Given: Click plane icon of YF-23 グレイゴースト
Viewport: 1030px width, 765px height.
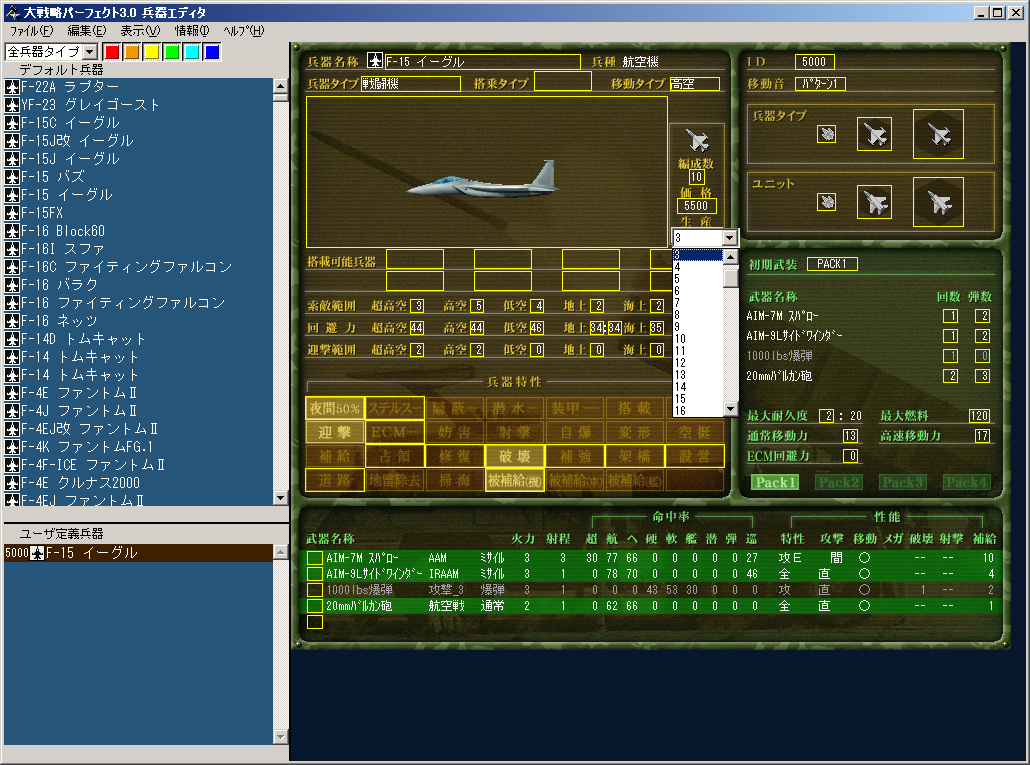Looking at the screenshot, I should [x=12, y=104].
